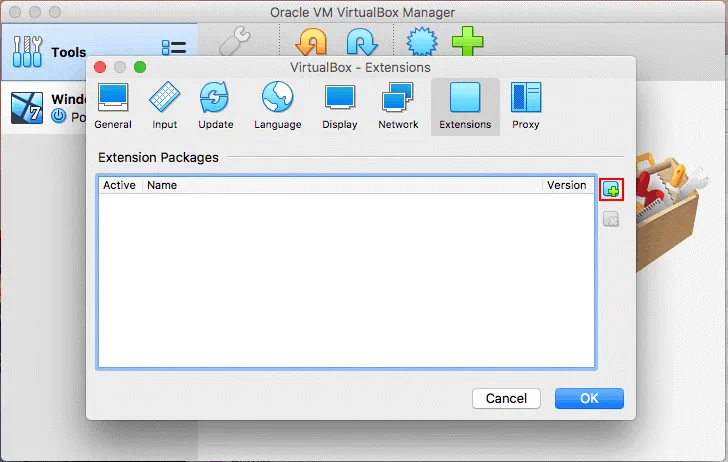Open the Proxy settings tab
The width and height of the screenshot is (728, 462).
525,106
